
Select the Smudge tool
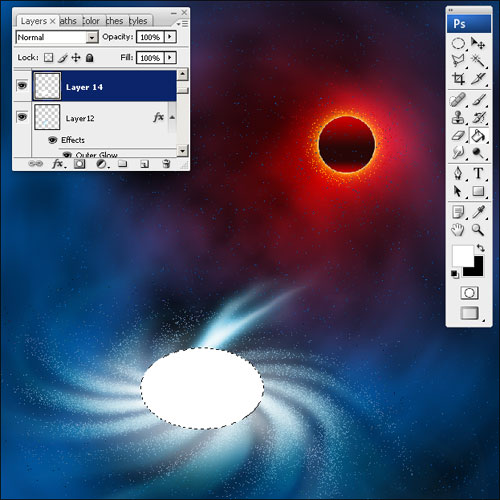[x=458, y=153]
